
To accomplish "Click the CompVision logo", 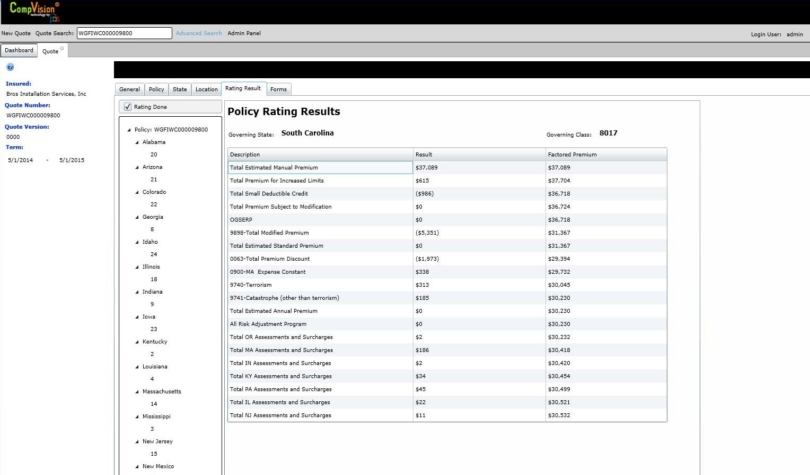I will pyautogui.click(x=34, y=11).
